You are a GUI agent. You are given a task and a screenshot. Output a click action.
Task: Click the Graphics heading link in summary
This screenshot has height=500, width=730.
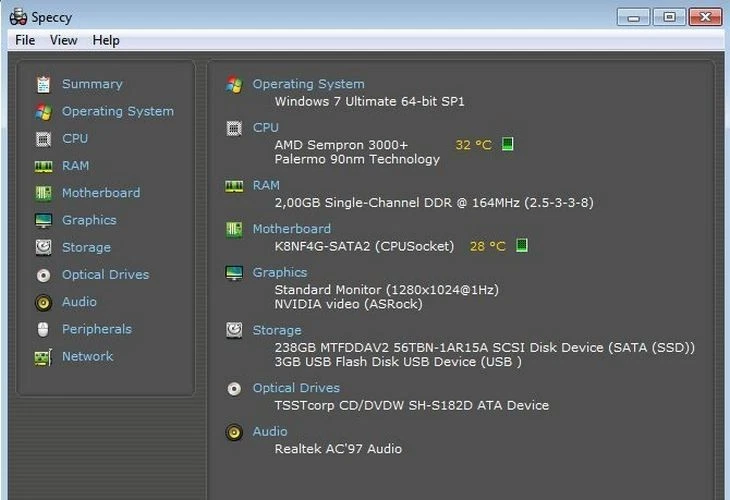point(280,273)
